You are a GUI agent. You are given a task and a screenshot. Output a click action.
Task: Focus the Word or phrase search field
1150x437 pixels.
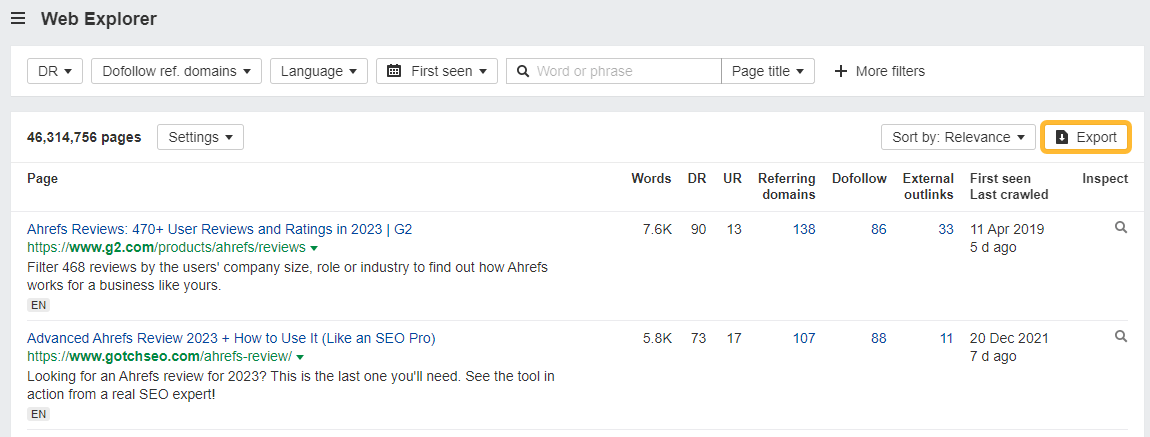625,71
